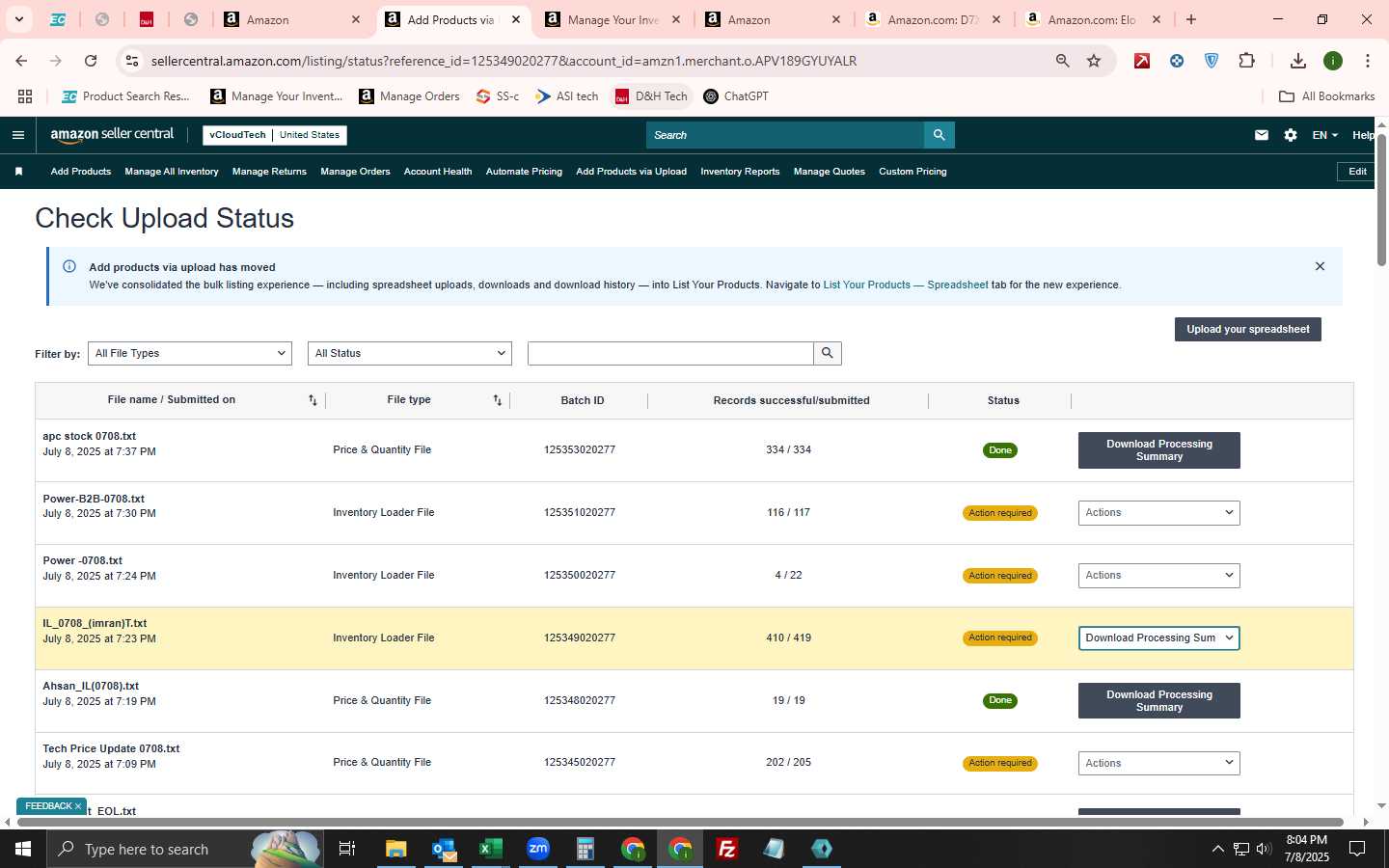Screen dimensions: 1389x868
Task: Click the filter search magnifier button
Action: click(x=828, y=353)
